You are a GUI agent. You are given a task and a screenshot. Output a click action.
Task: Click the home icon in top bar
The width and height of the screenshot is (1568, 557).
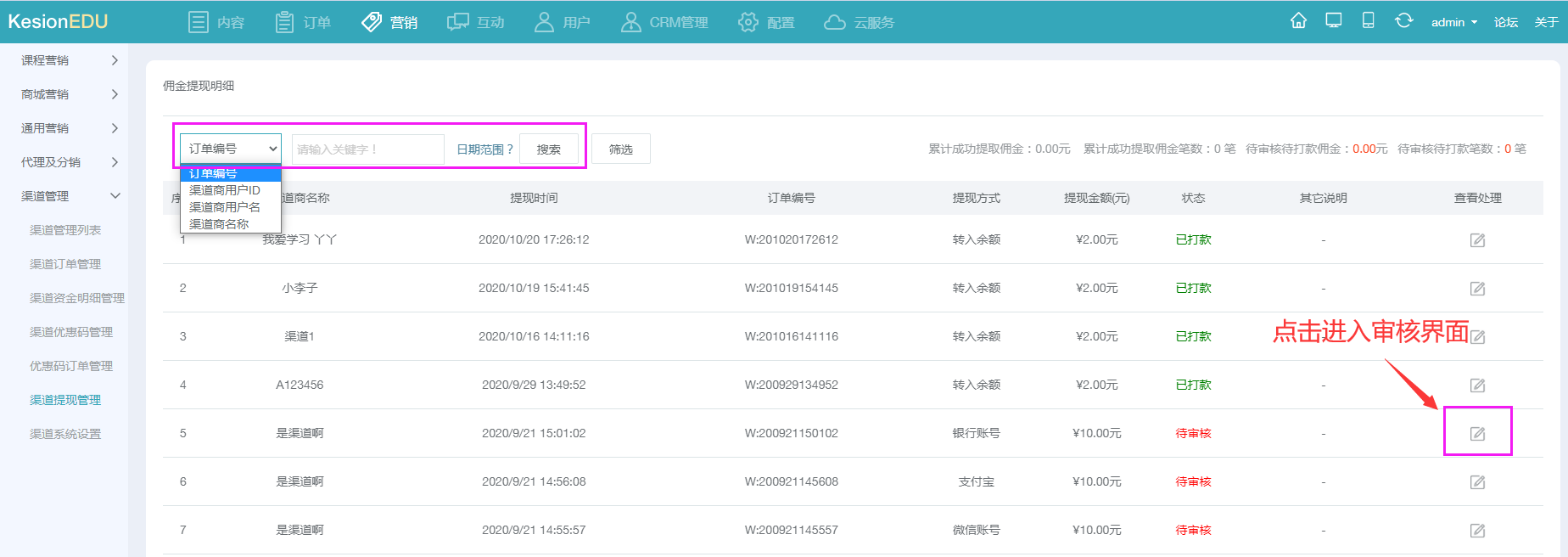(x=1298, y=21)
